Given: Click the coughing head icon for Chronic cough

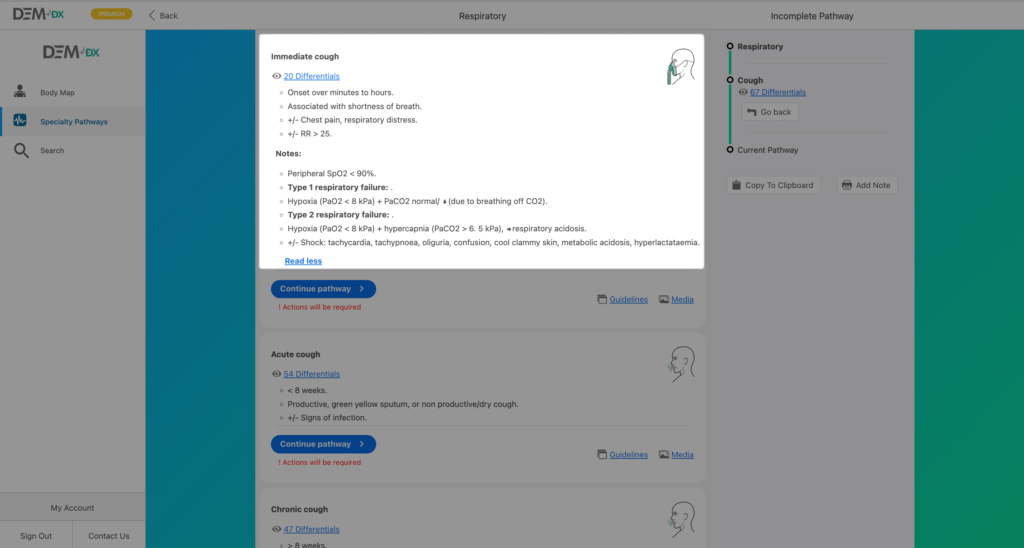Looking at the screenshot, I should click(x=681, y=516).
